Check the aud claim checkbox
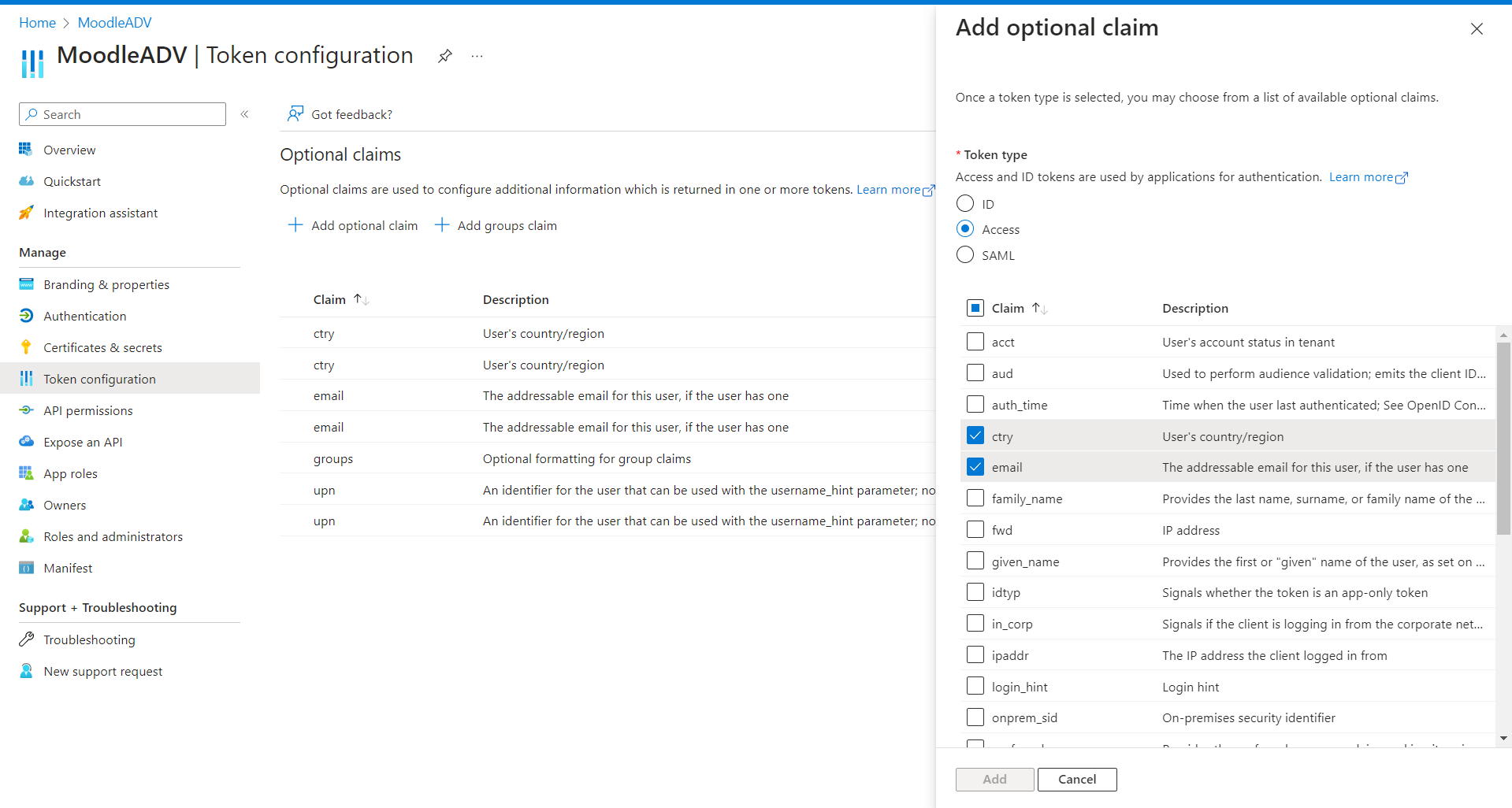Screen dimensions: 1512x808 (x=975, y=372)
